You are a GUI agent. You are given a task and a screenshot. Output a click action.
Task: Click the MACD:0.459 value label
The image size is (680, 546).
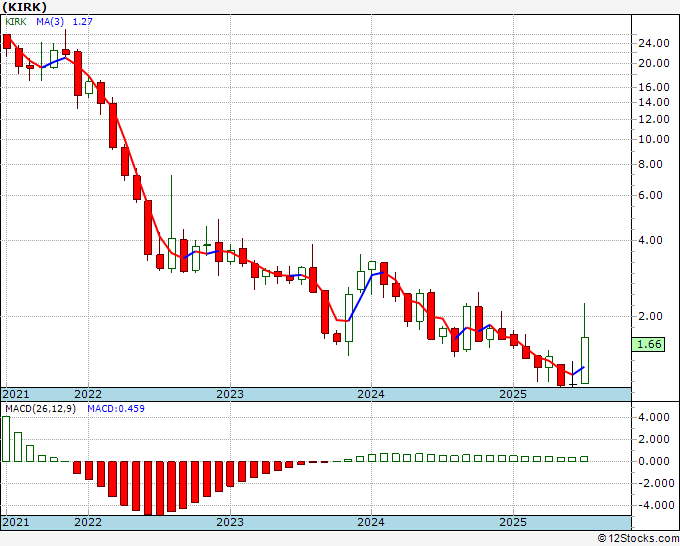pos(116,409)
